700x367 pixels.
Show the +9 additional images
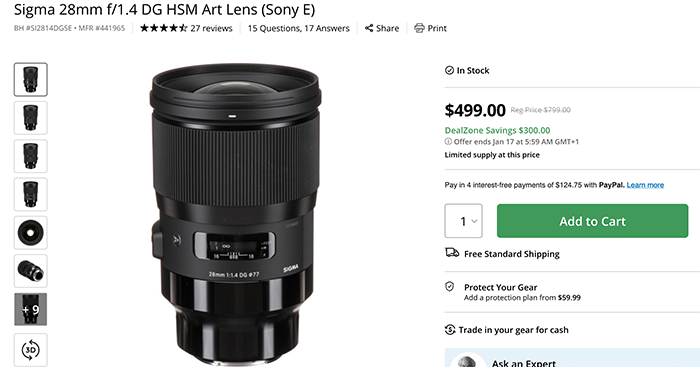coord(30,309)
